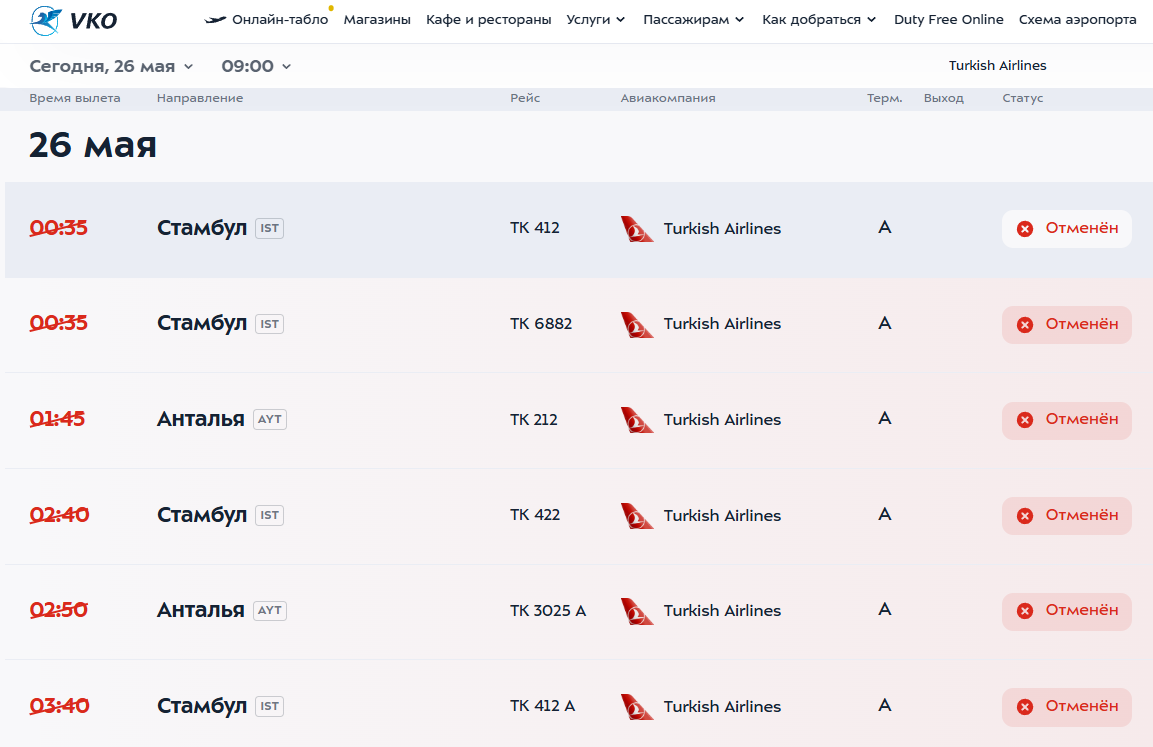1153x747 pixels.
Task: Click the Turkish Airlines airline filter field
Action: coord(997,66)
